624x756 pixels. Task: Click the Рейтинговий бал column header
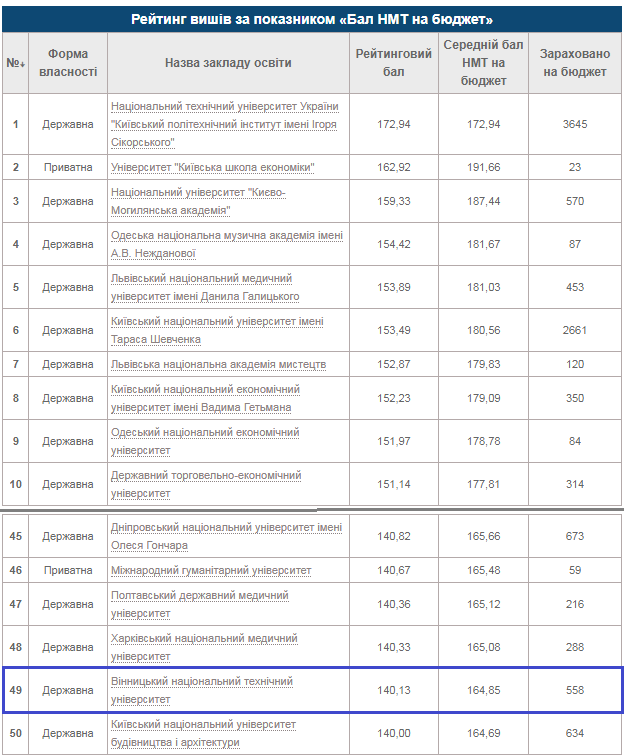(393, 63)
